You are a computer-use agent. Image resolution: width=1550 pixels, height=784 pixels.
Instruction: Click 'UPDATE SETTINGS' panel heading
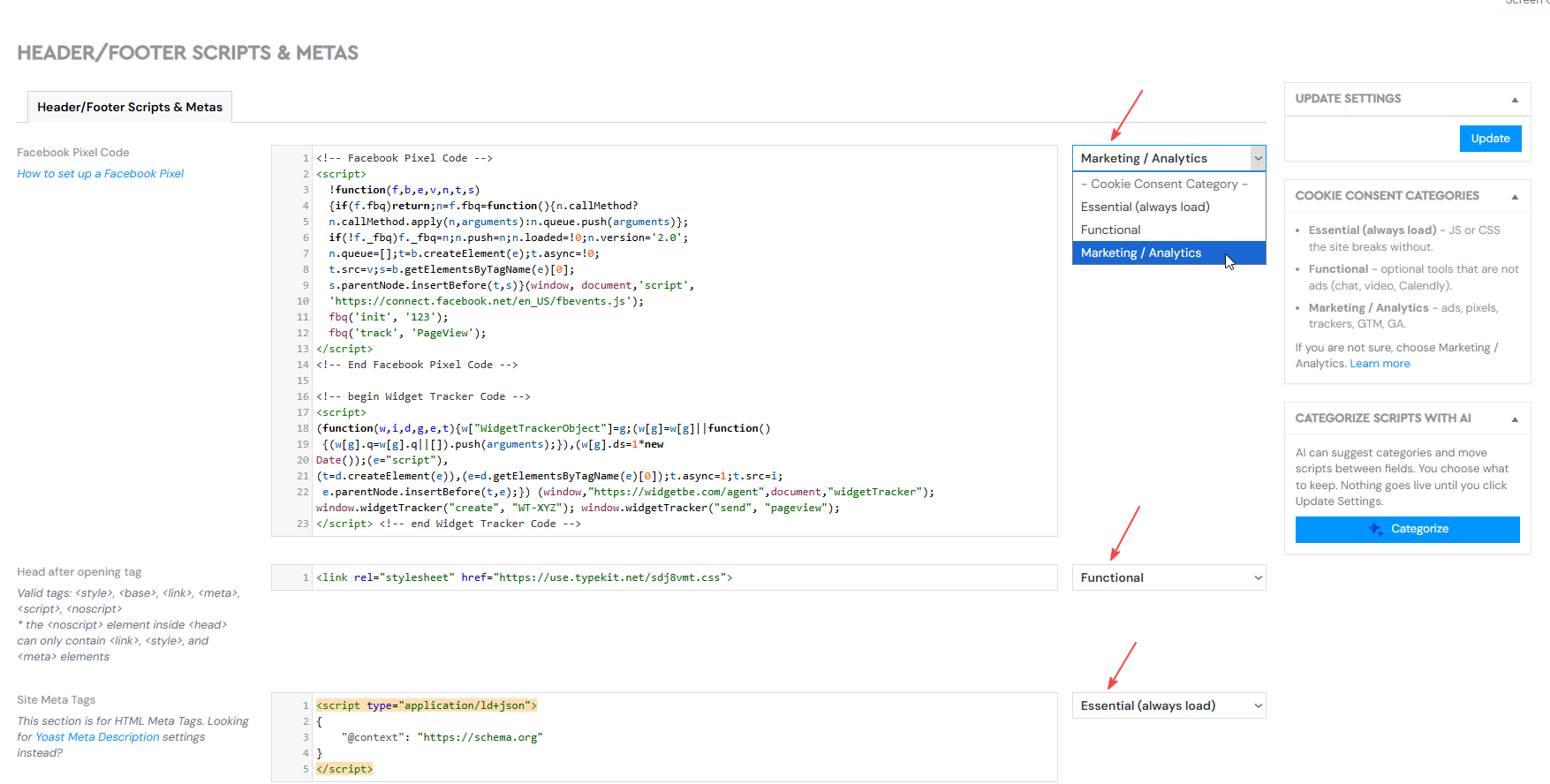(1348, 99)
